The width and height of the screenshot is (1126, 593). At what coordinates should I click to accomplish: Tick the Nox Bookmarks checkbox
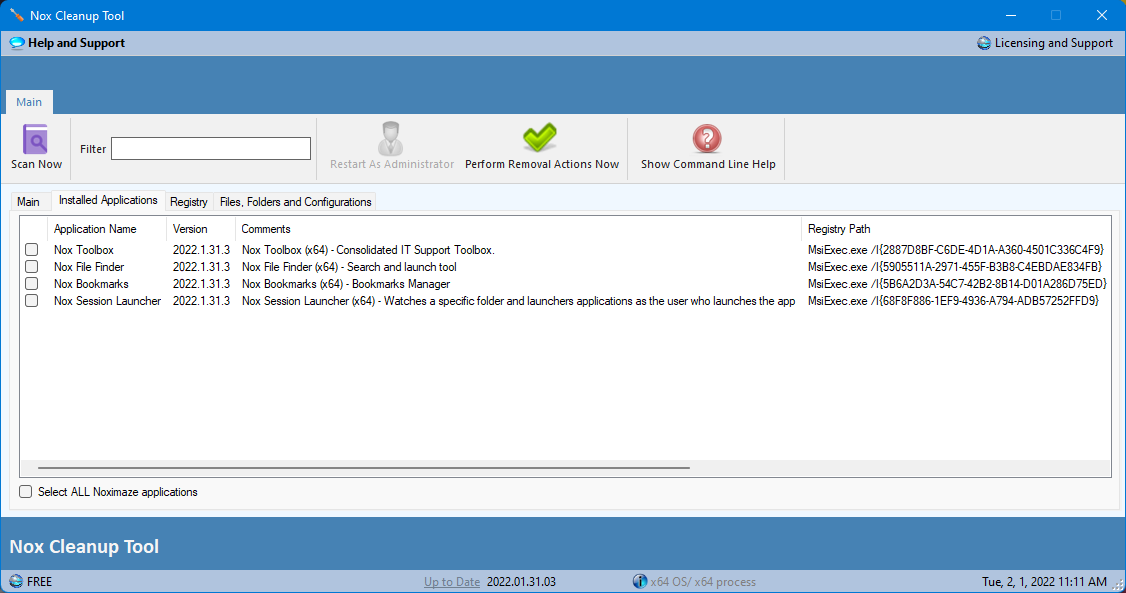pyautogui.click(x=32, y=284)
